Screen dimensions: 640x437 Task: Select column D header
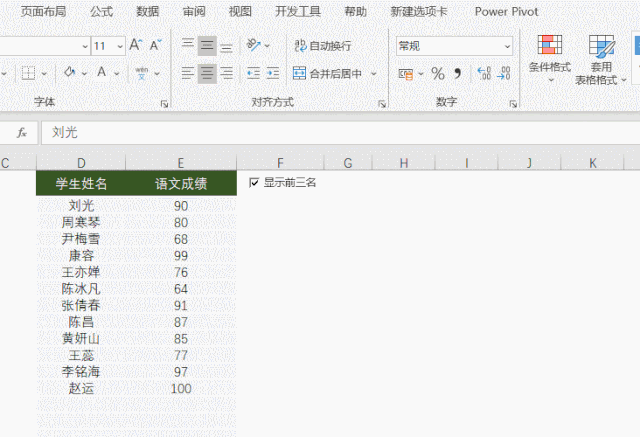[81, 163]
